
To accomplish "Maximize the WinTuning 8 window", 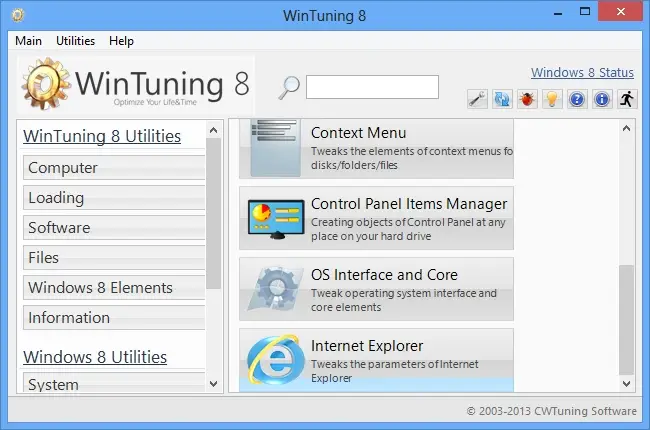I will click(585, 12).
